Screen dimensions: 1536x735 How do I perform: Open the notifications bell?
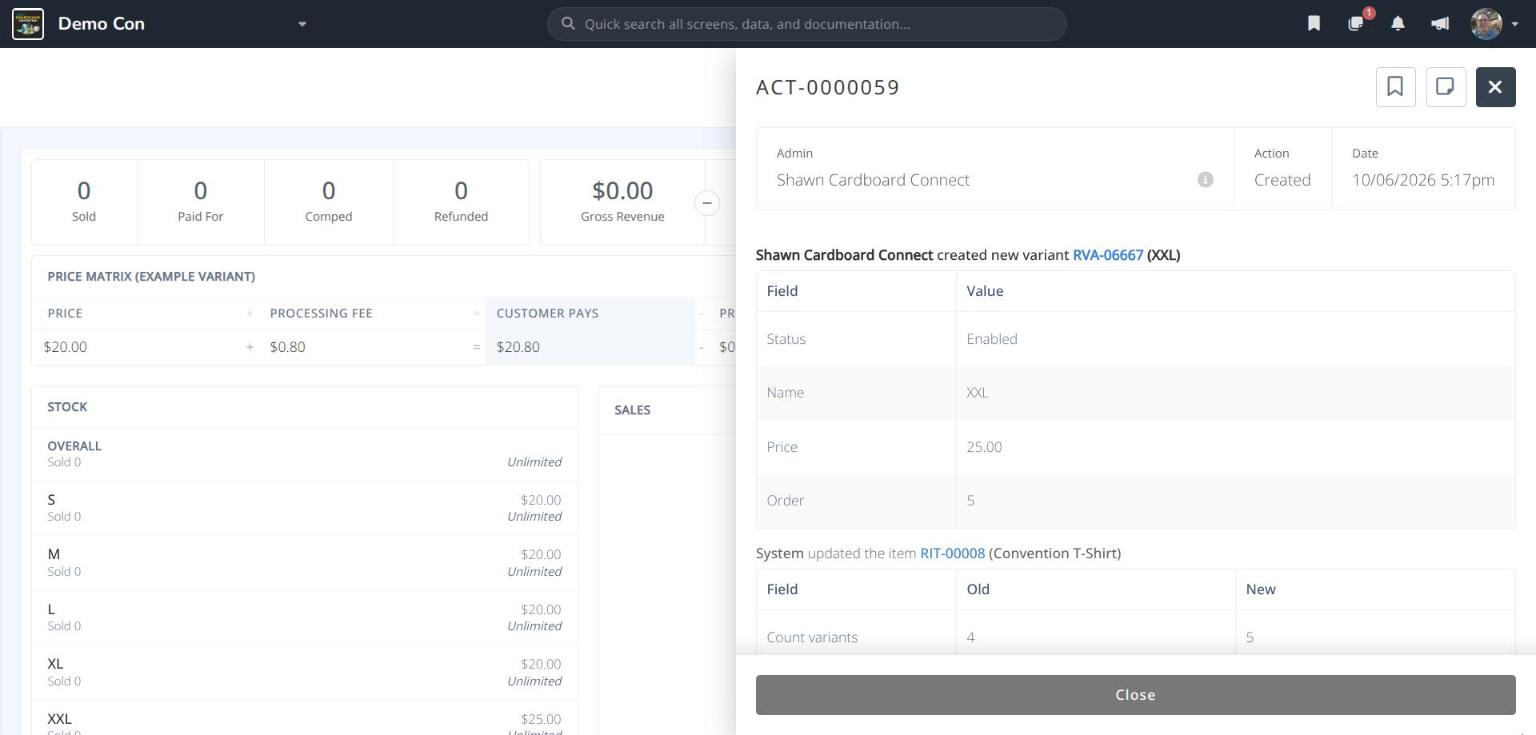pos(1398,24)
